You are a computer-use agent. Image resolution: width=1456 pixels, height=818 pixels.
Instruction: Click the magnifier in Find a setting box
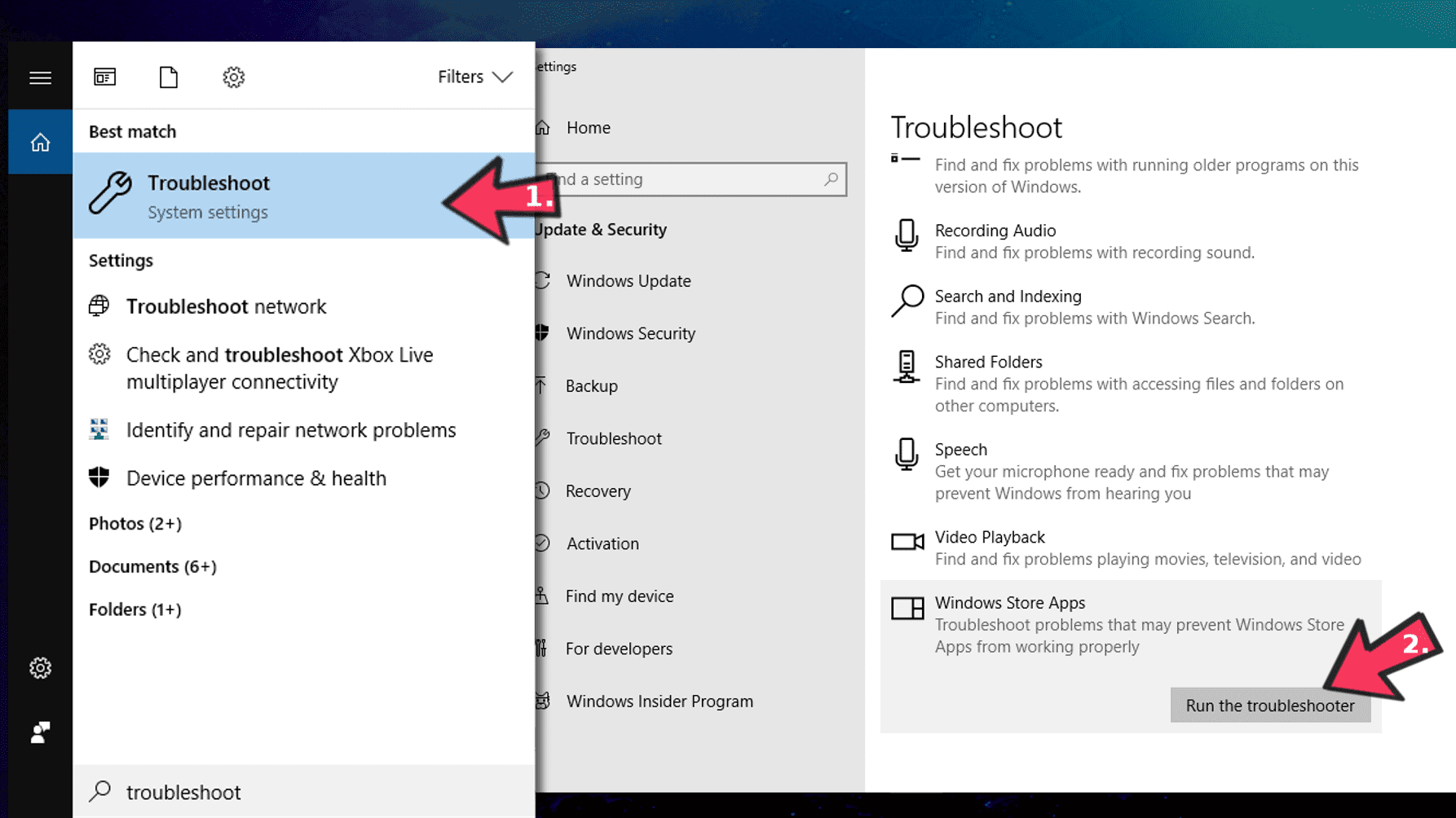[831, 179]
